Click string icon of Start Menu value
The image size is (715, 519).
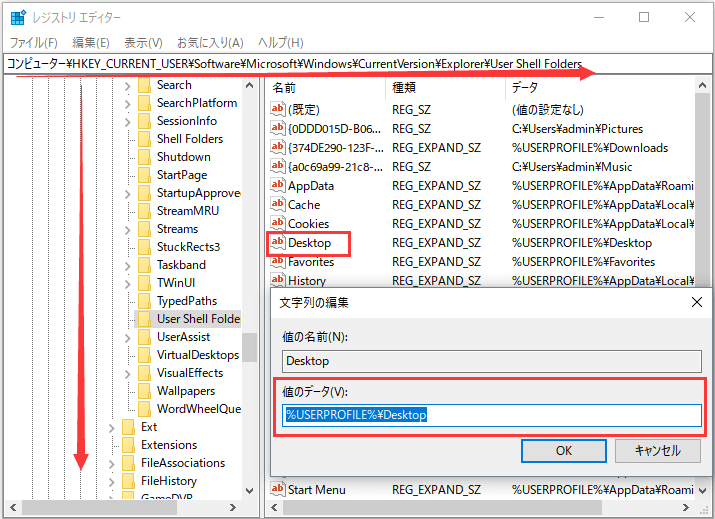click(x=277, y=489)
